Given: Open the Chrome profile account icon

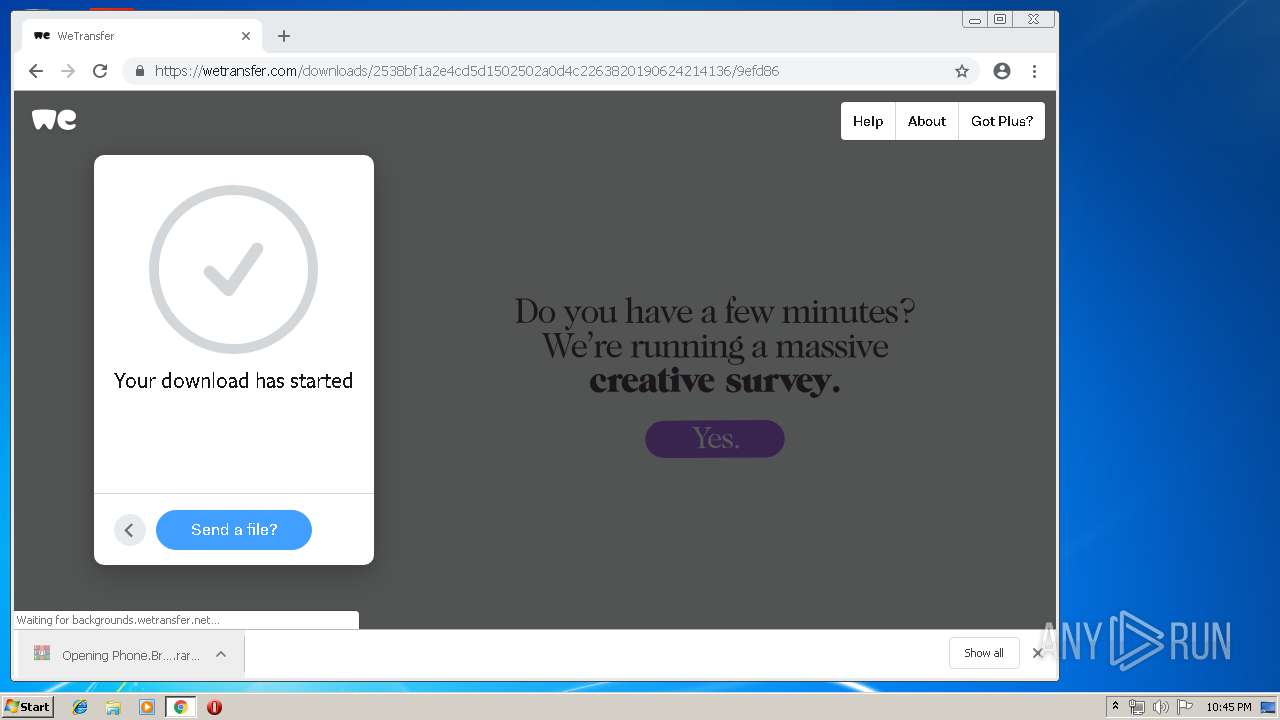Looking at the screenshot, I should pos(1002,71).
